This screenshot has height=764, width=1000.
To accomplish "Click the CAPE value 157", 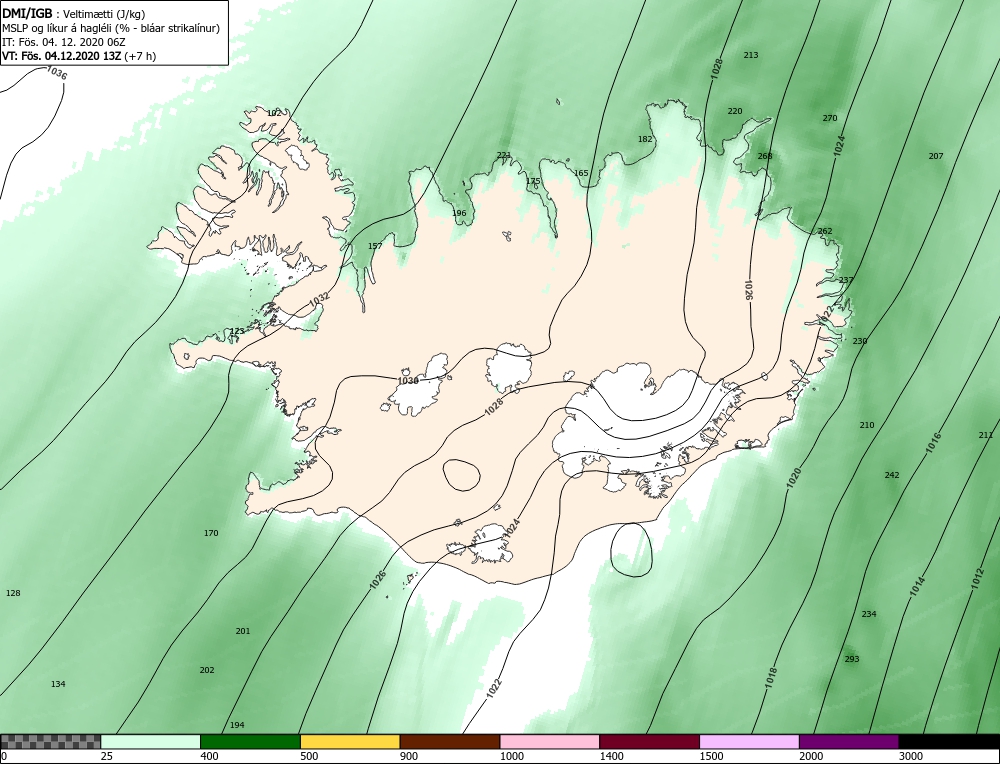I will coord(375,246).
